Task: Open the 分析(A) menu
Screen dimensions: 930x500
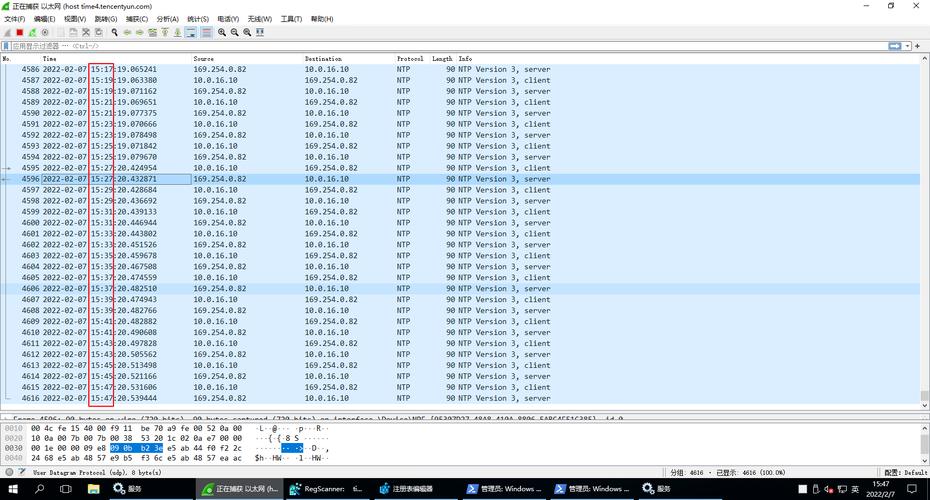Action: (167, 19)
